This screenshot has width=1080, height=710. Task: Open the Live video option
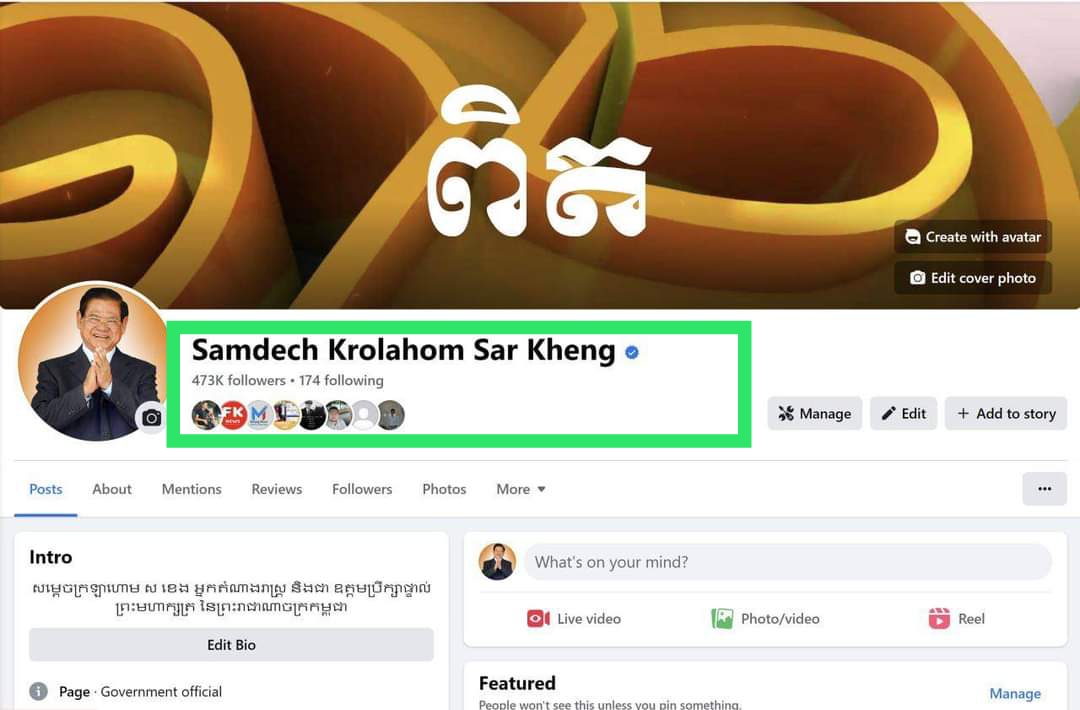pyautogui.click(x=573, y=618)
